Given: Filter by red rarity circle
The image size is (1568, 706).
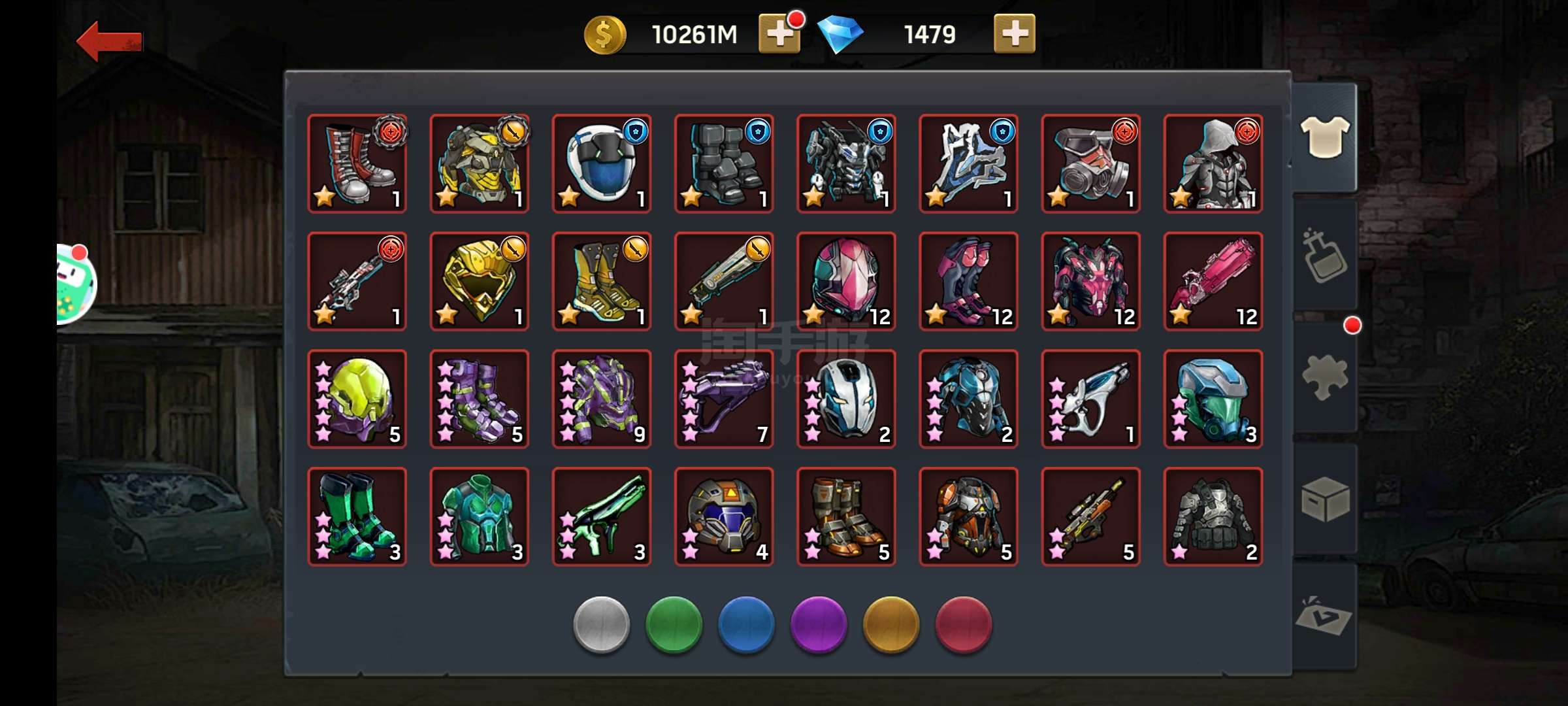Looking at the screenshot, I should [x=964, y=624].
